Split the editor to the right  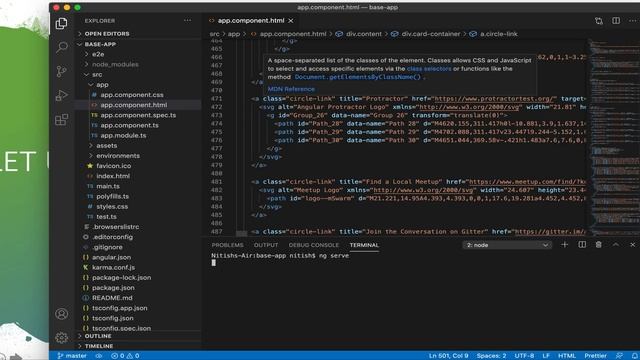[x=616, y=20]
